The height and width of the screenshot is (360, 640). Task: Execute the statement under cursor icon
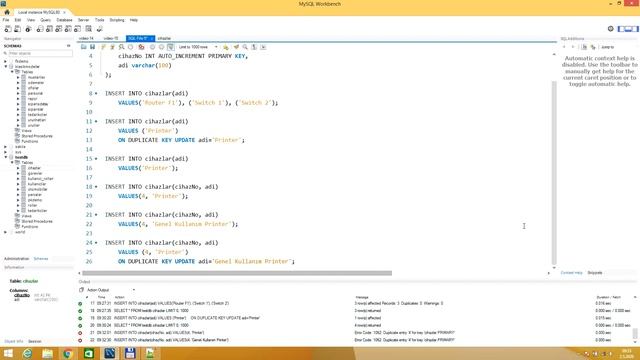click(x=112, y=47)
